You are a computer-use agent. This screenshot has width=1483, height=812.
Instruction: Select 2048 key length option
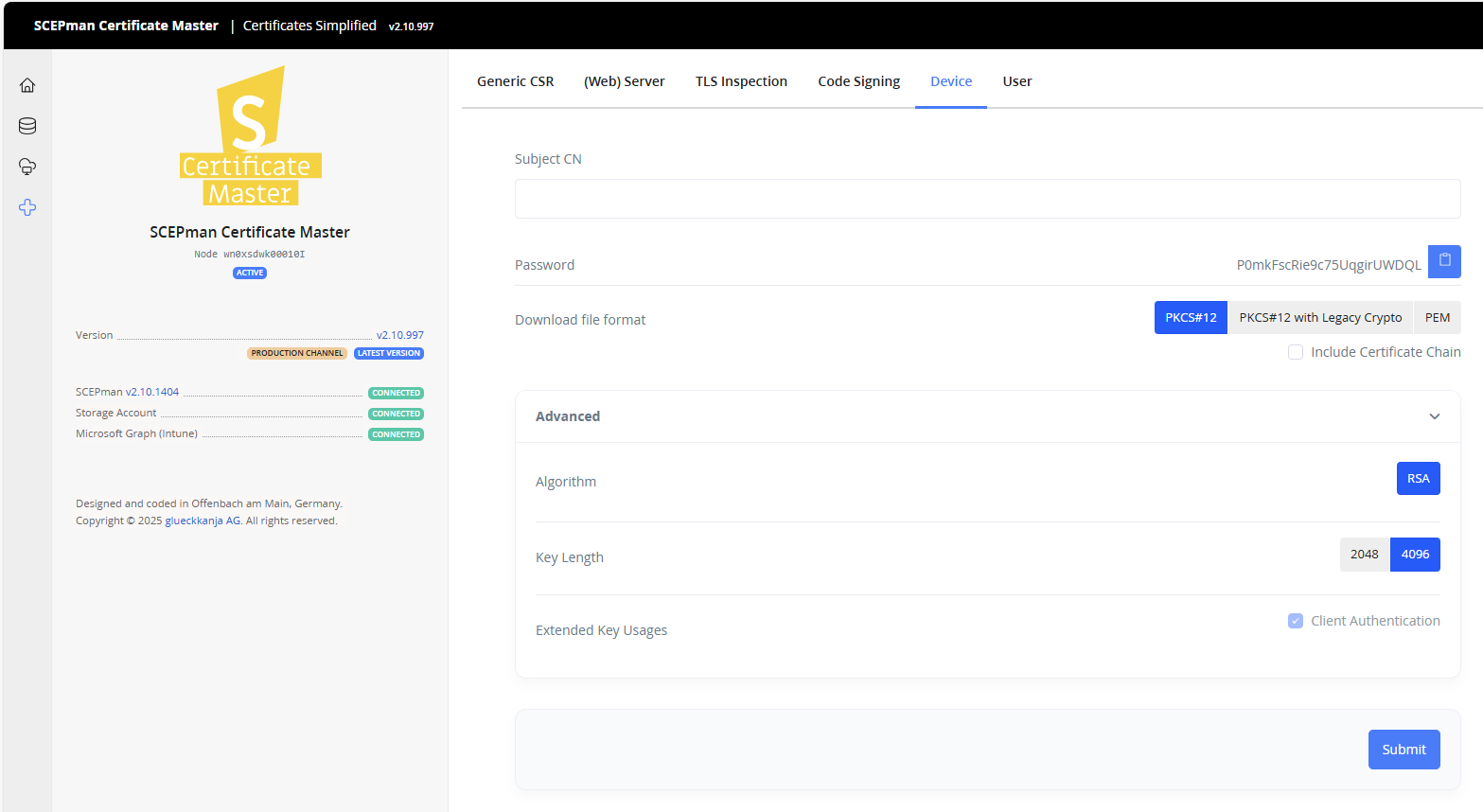[x=1364, y=555]
